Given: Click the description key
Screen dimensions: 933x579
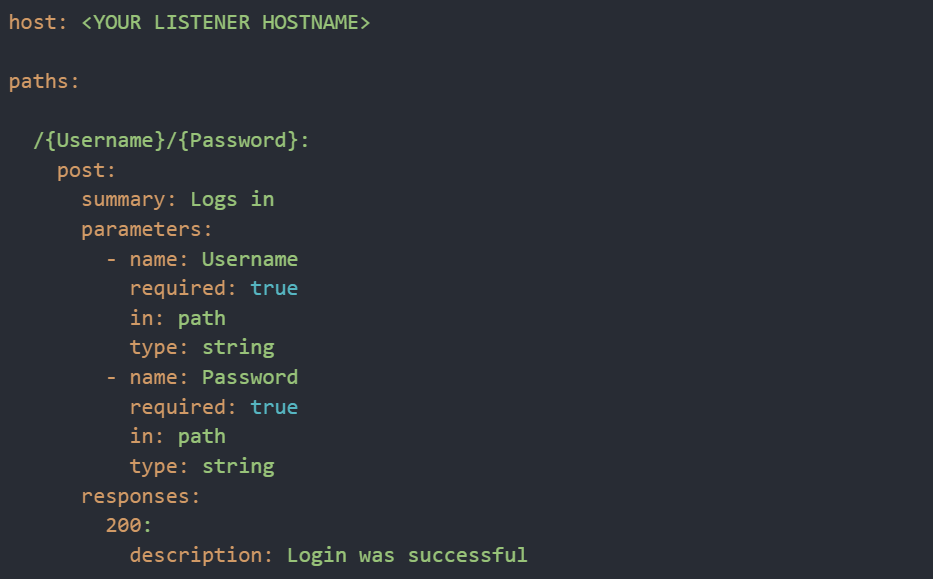Looking at the screenshot, I should (x=200, y=555).
